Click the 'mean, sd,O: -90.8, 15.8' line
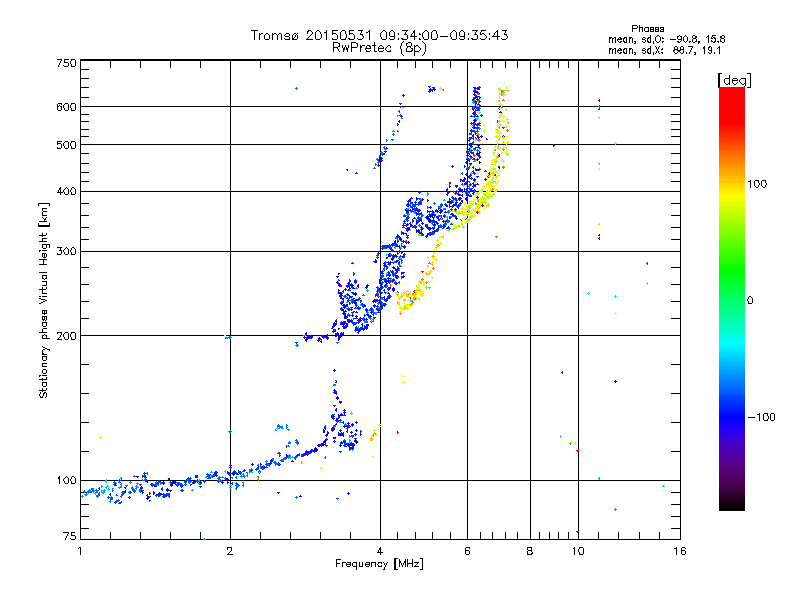The width and height of the screenshot is (800, 600). point(666,39)
